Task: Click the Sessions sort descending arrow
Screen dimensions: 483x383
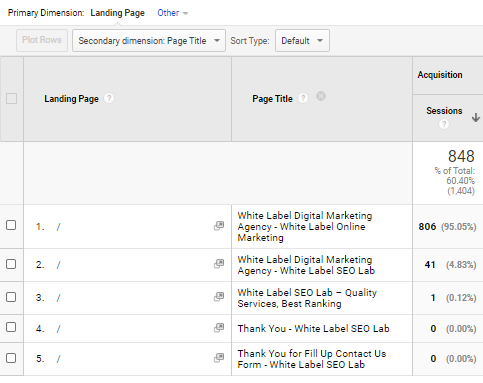Action: coord(476,117)
